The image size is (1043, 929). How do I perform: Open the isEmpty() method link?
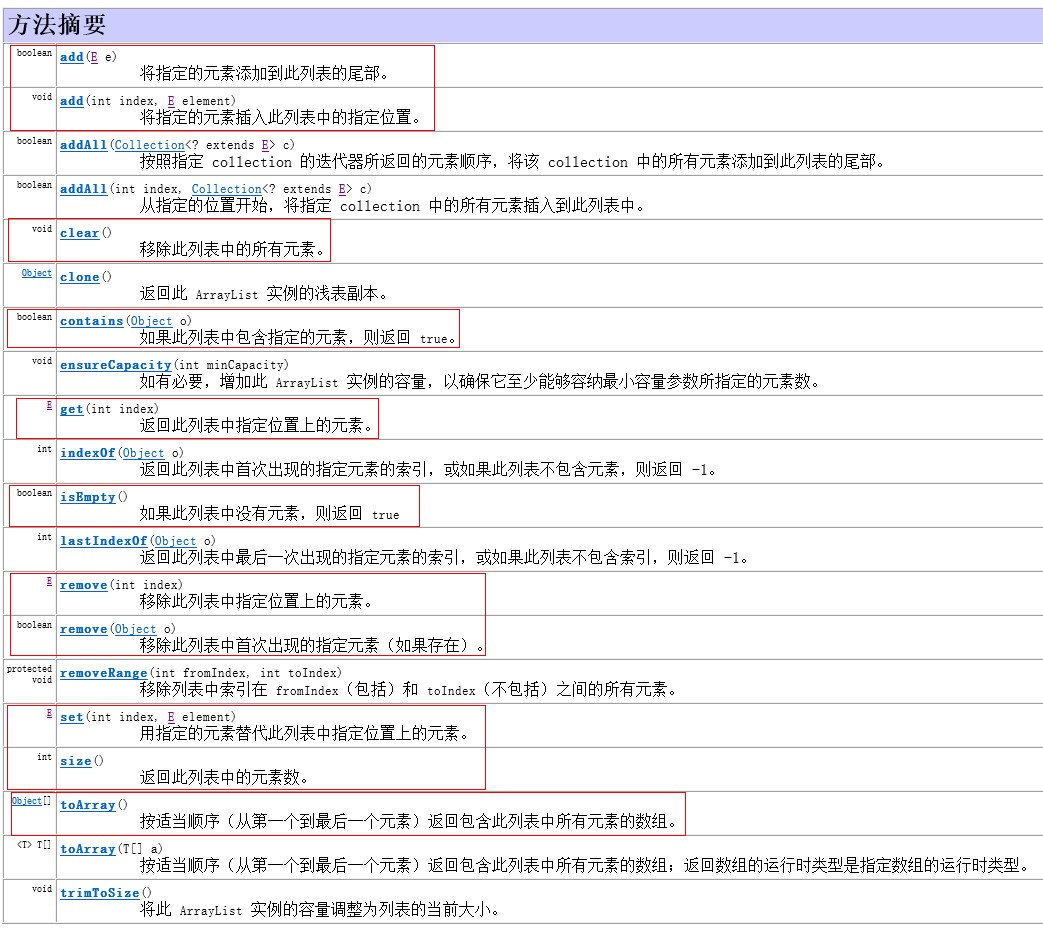87,497
